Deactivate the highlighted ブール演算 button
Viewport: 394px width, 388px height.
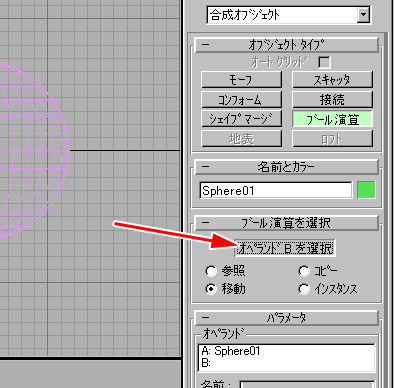(x=332, y=119)
